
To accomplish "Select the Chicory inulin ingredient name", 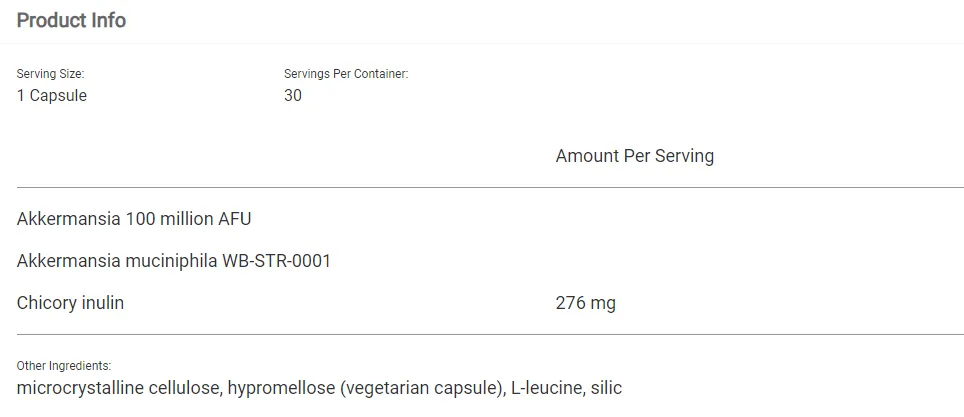I will coord(70,303).
